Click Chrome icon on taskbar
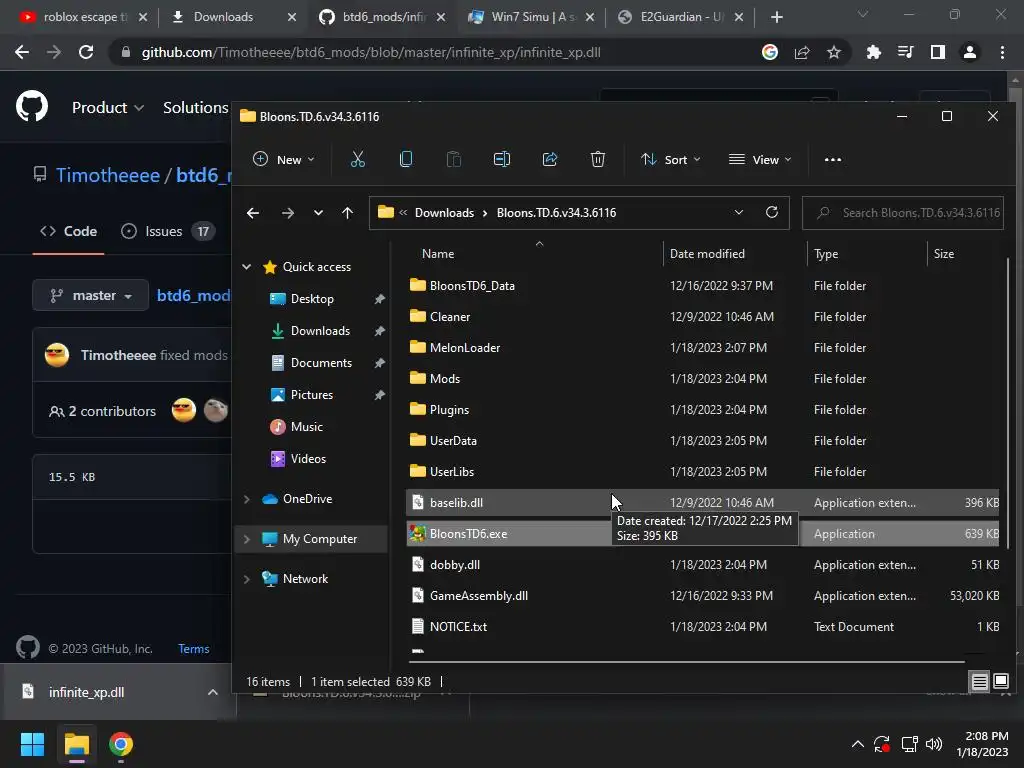Viewport: 1024px width, 768px height. 121,744
